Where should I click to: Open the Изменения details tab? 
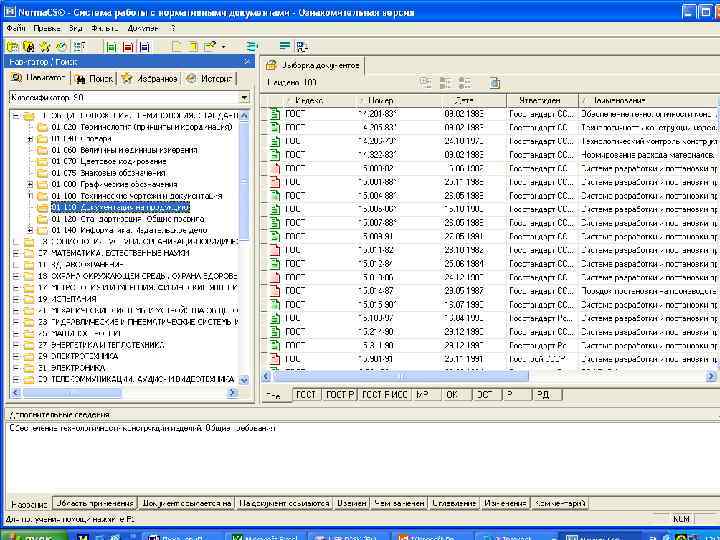pyautogui.click(x=505, y=503)
